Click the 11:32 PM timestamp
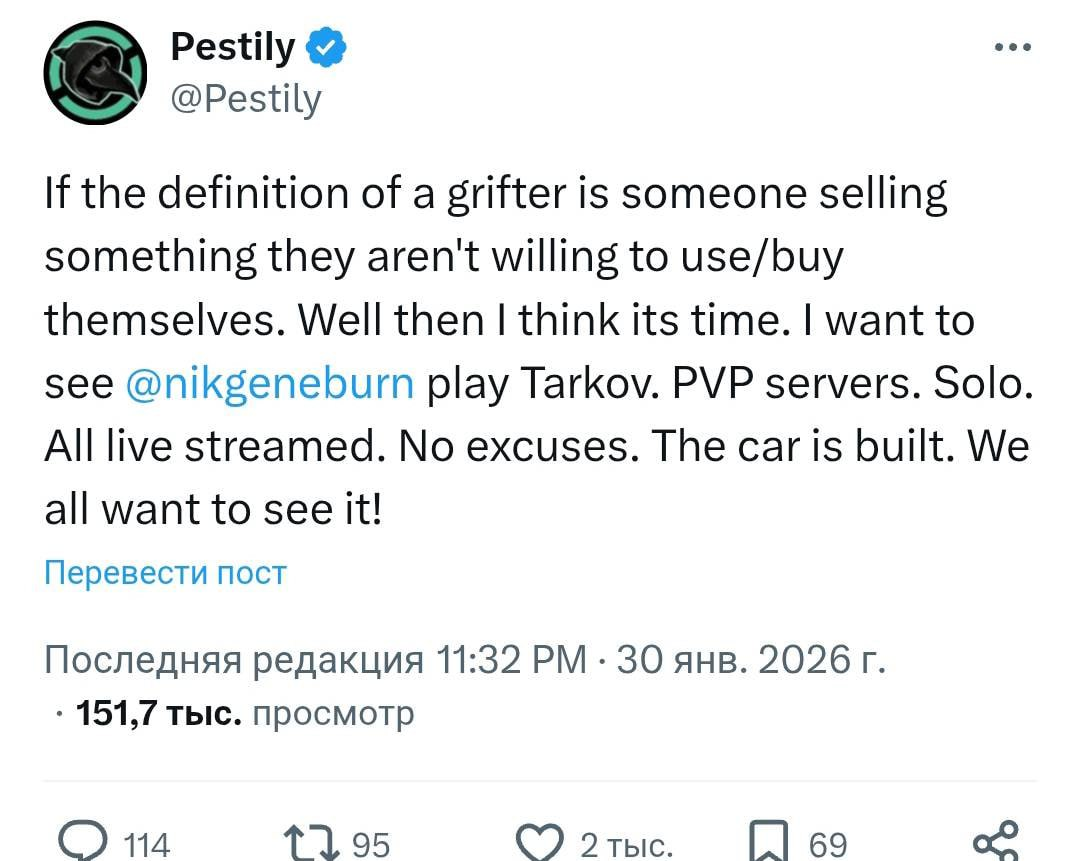This screenshot has height=861, width=1080. coord(512,661)
